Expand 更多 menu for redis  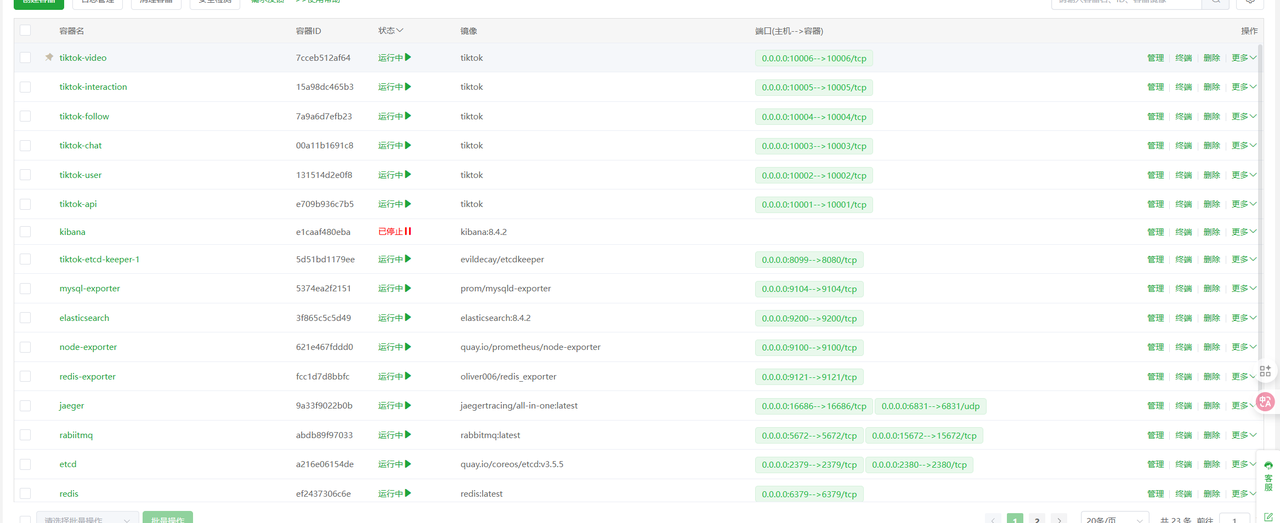pos(1244,493)
